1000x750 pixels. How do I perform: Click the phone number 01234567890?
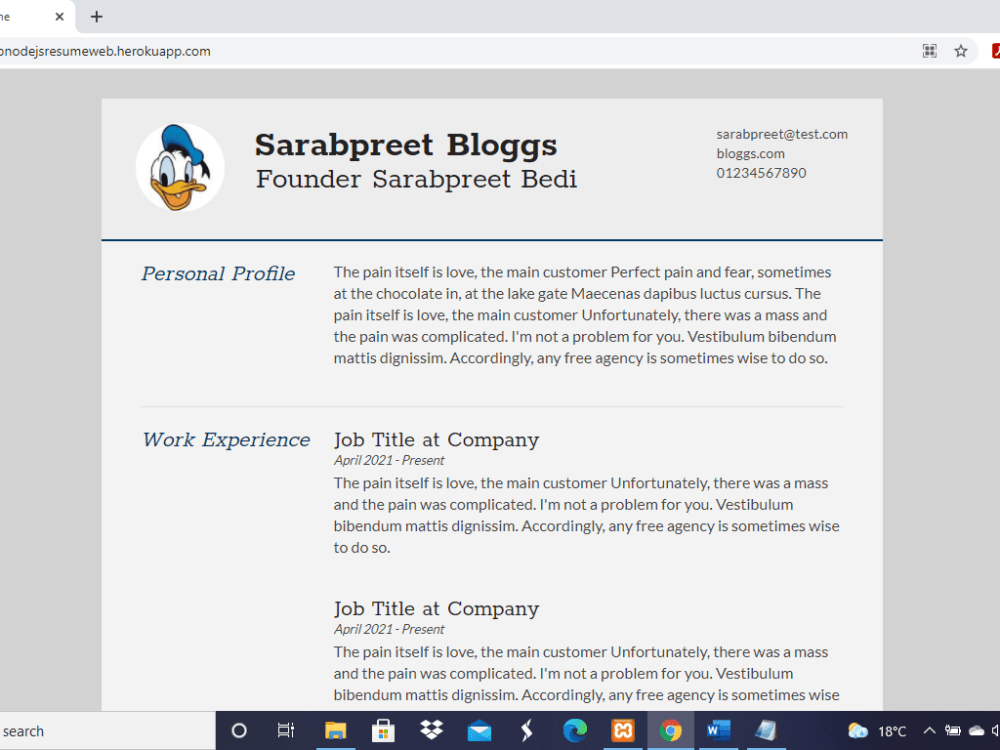761,173
